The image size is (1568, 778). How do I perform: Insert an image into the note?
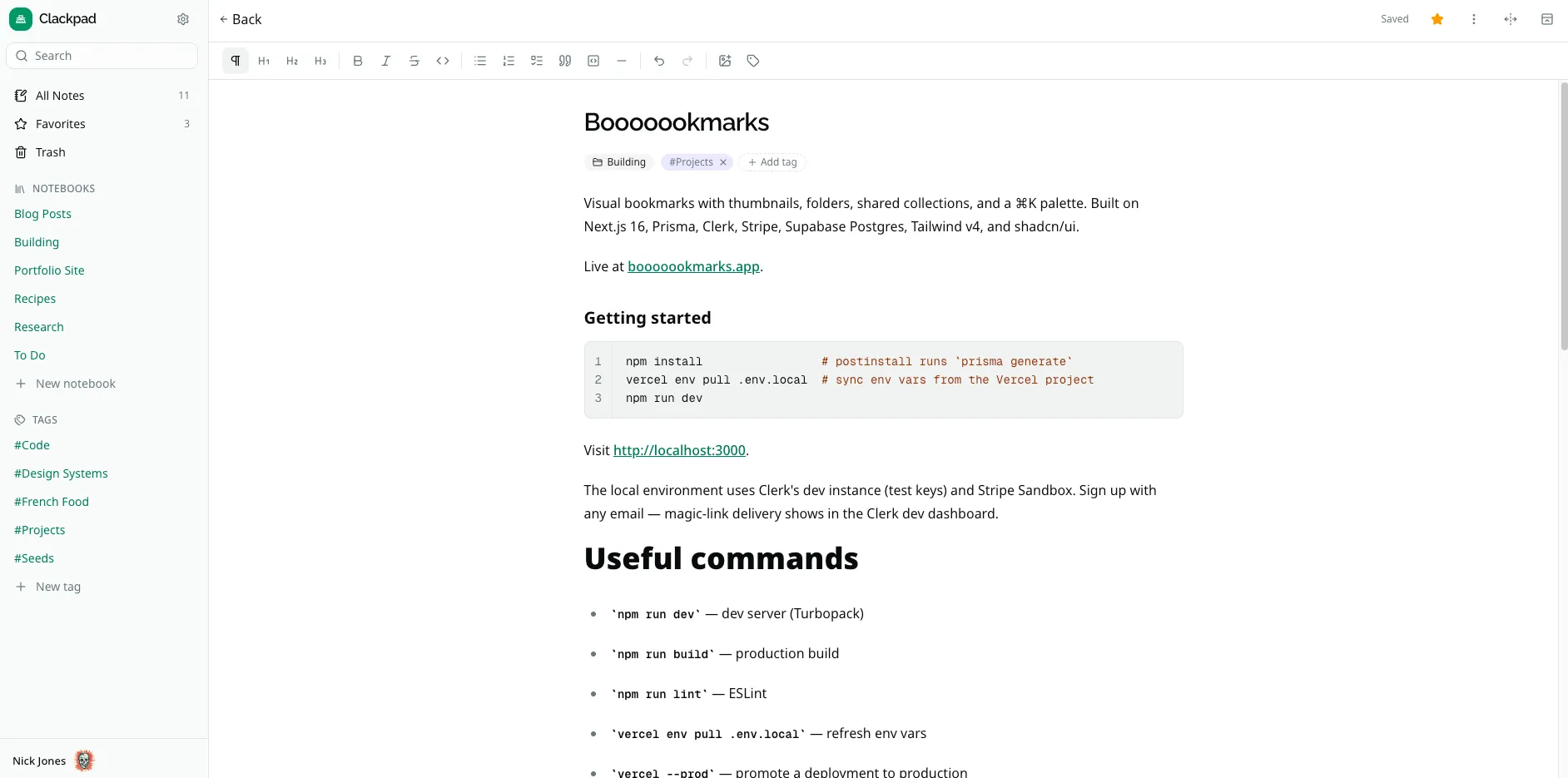725,61
